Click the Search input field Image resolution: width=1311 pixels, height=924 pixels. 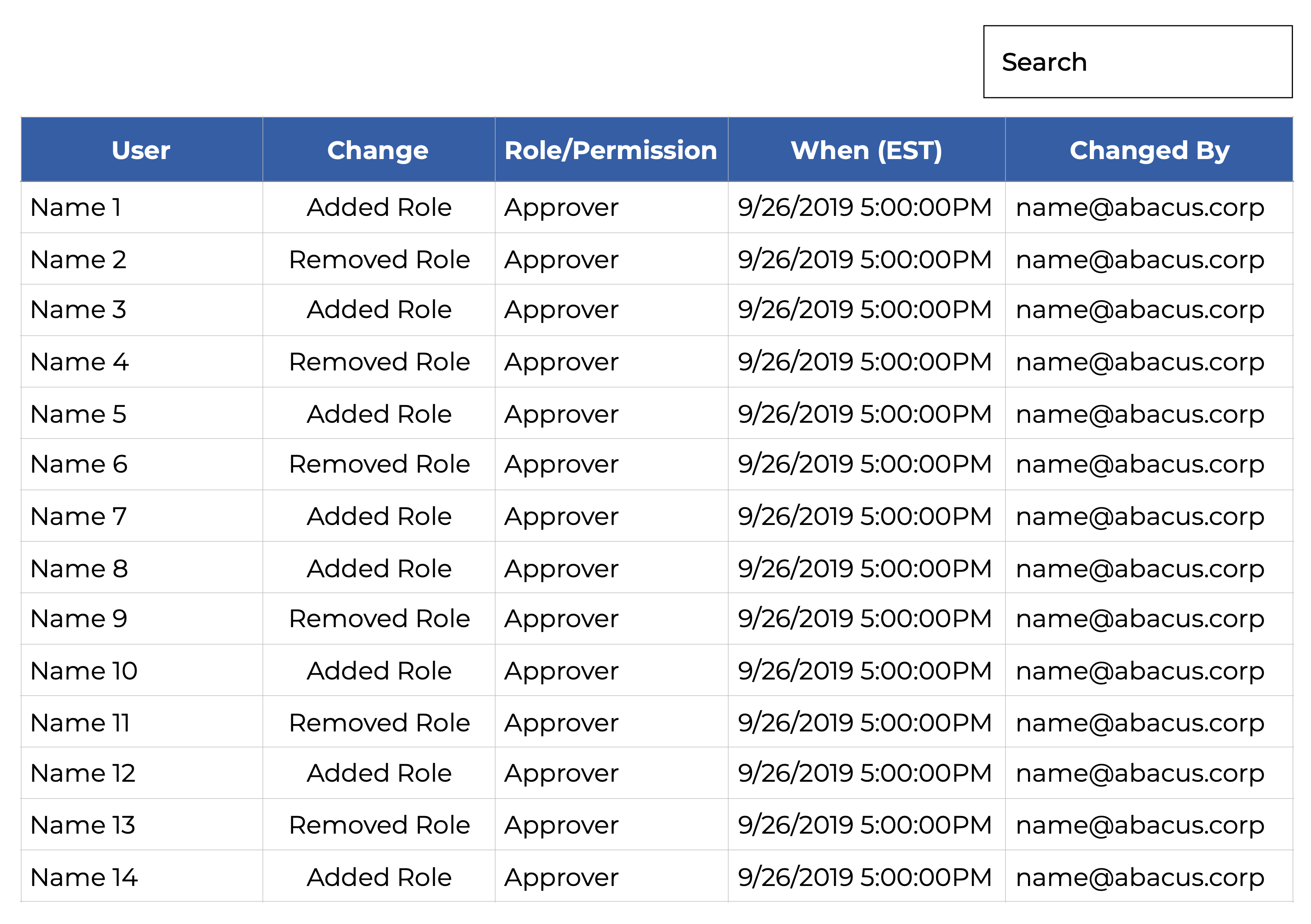(x=1137, y=62)
